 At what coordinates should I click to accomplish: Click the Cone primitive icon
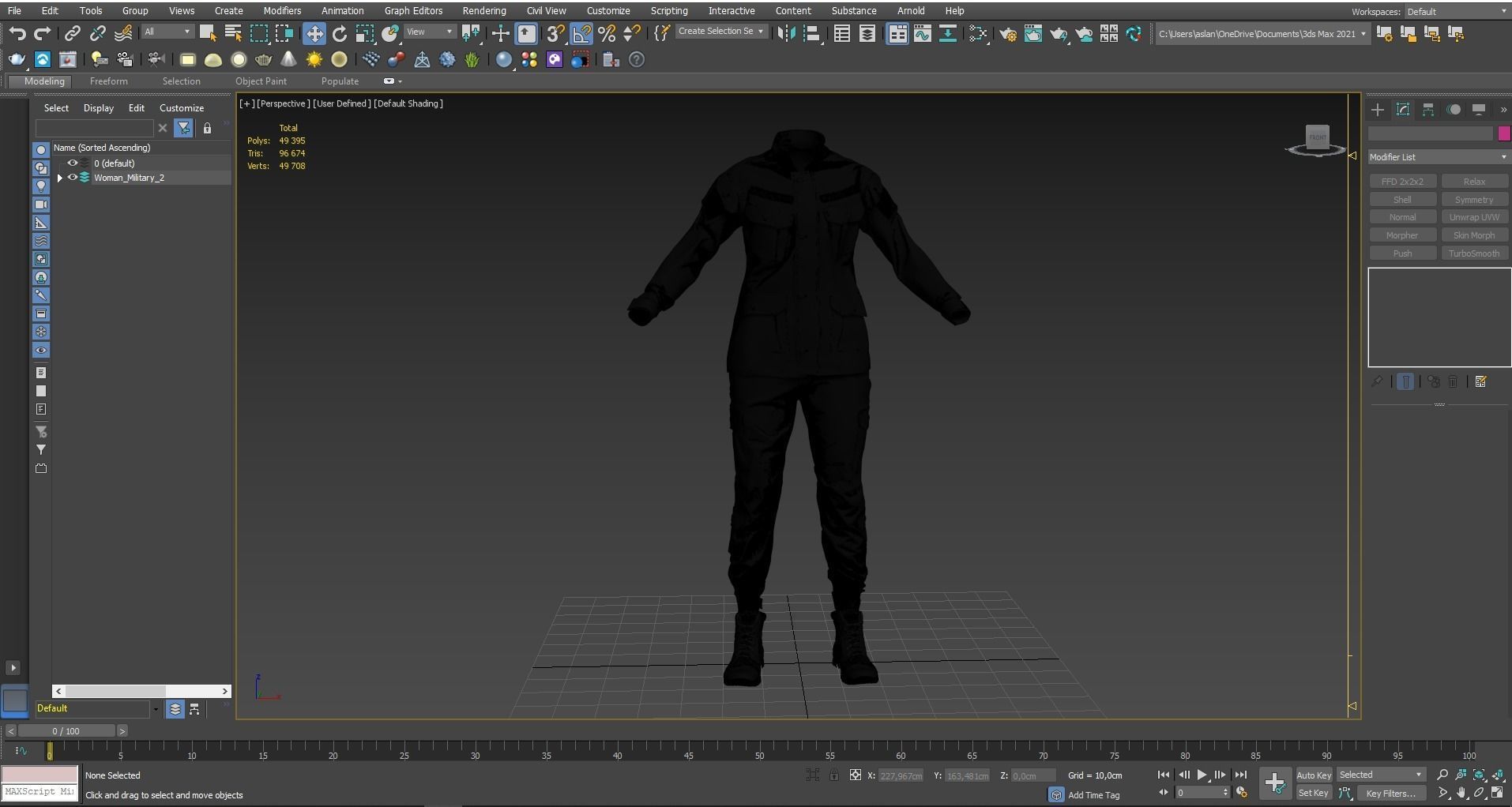(x=289, y=60)
